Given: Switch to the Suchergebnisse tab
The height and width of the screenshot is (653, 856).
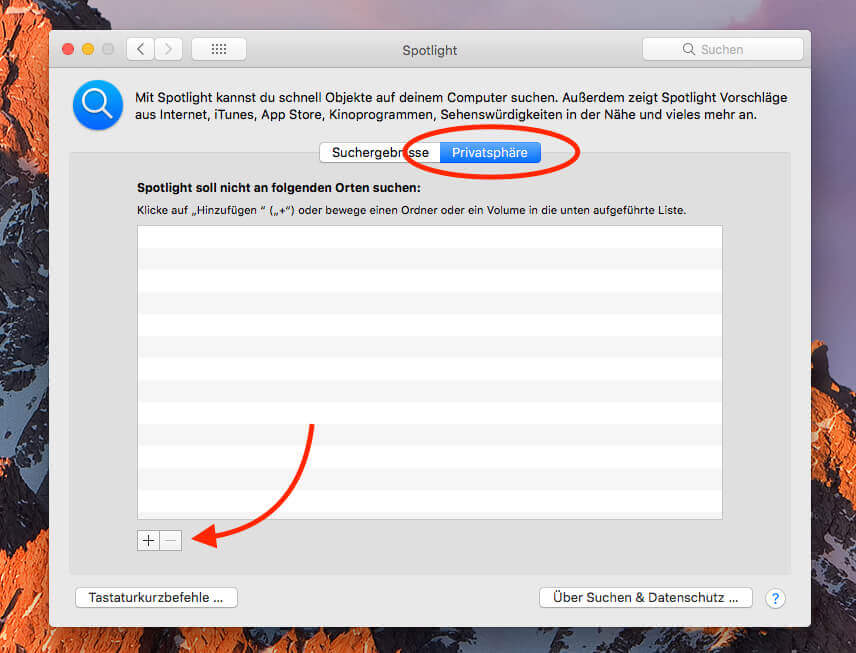Looking at the screenshot, I should pyautogui.click(x=380, y=152).
